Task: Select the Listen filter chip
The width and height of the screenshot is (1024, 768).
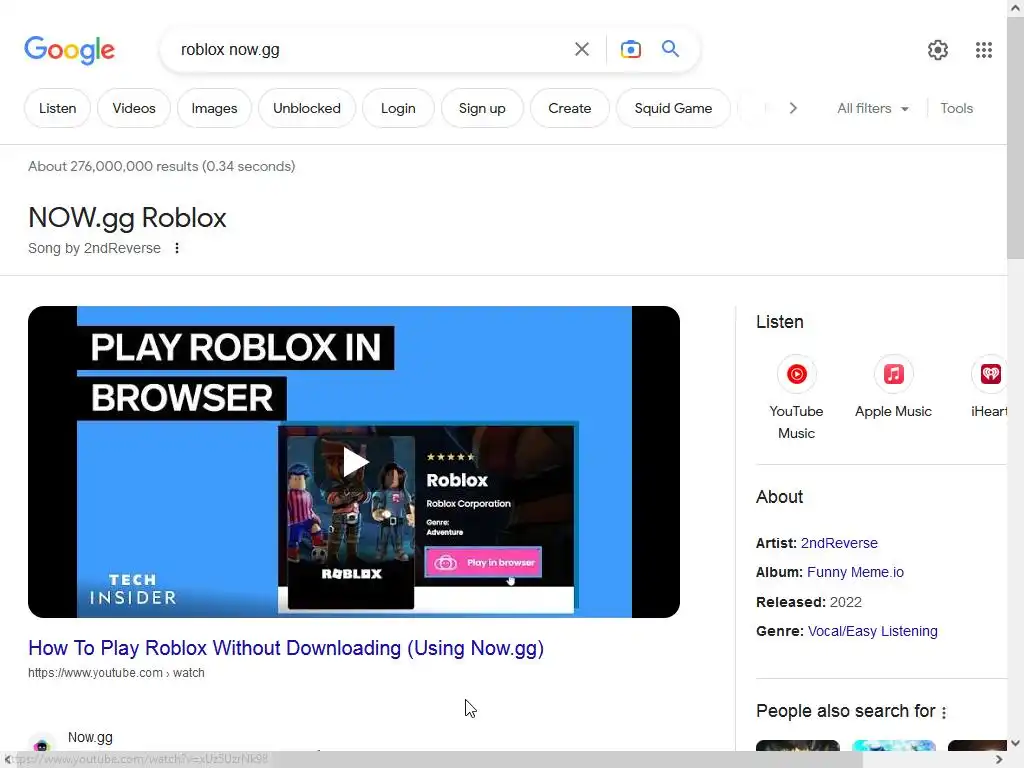Action: (x=57, y=108)
